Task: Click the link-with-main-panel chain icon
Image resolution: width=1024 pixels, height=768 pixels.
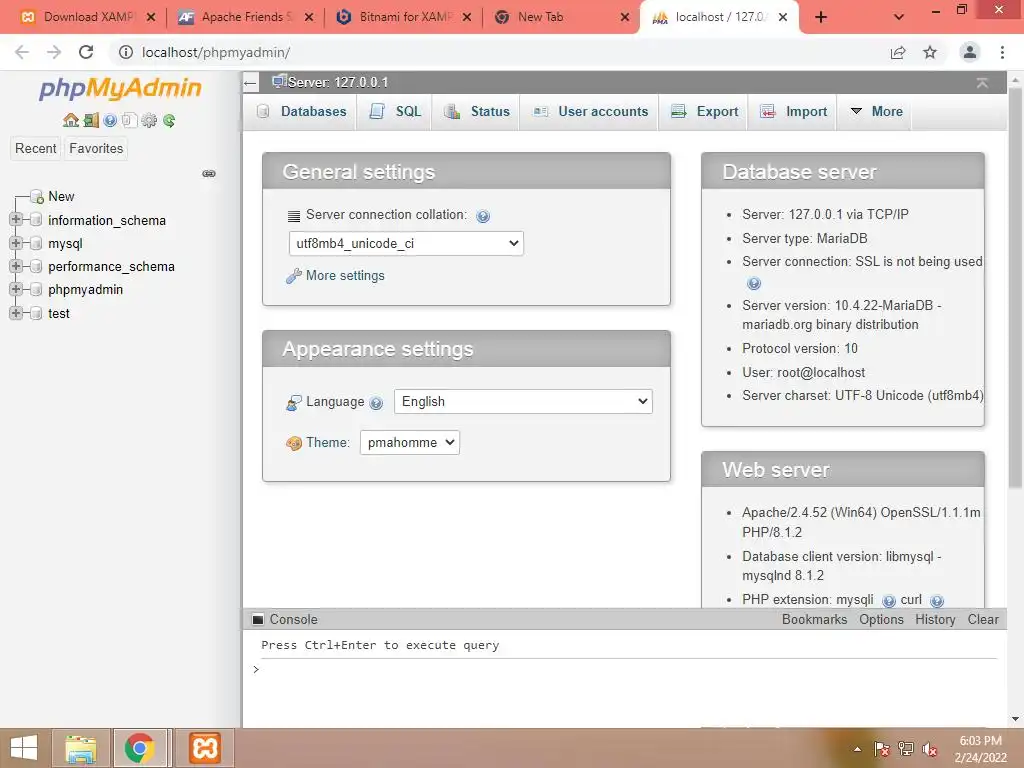Action: pos(209,174)
